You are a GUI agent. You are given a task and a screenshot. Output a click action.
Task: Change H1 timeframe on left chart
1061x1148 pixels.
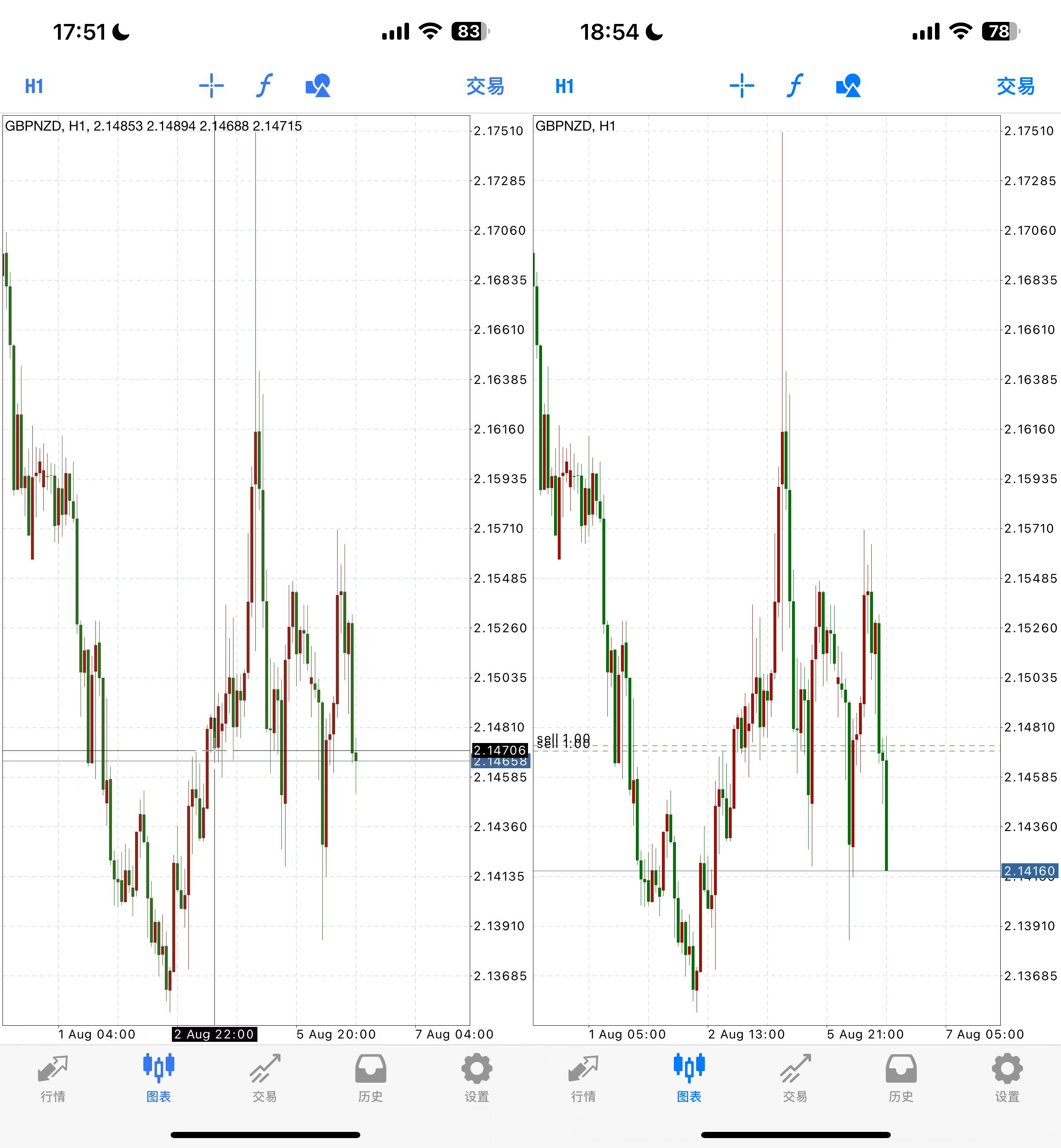pos(34,86)
